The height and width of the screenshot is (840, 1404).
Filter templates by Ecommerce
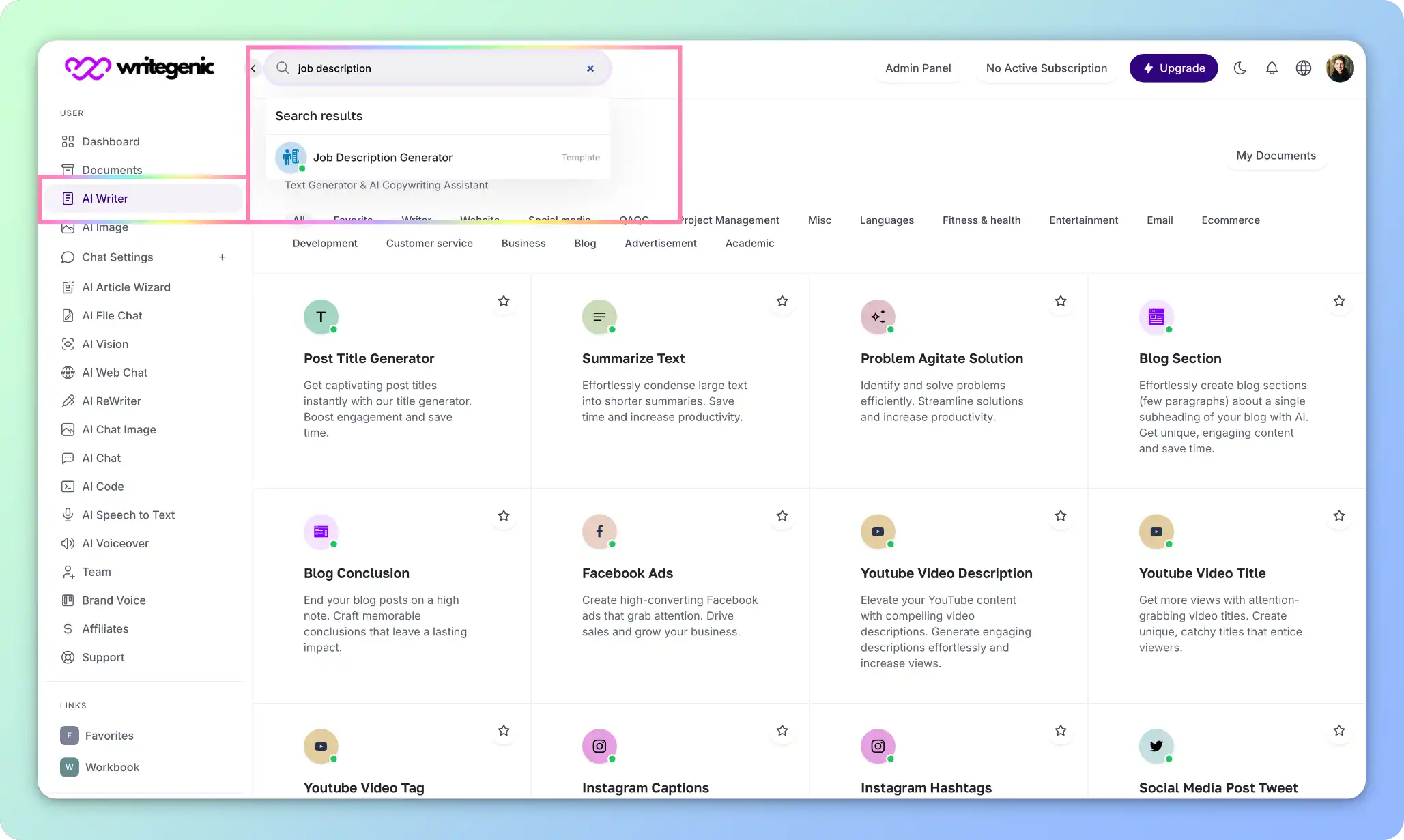(x=1231, y=220)
